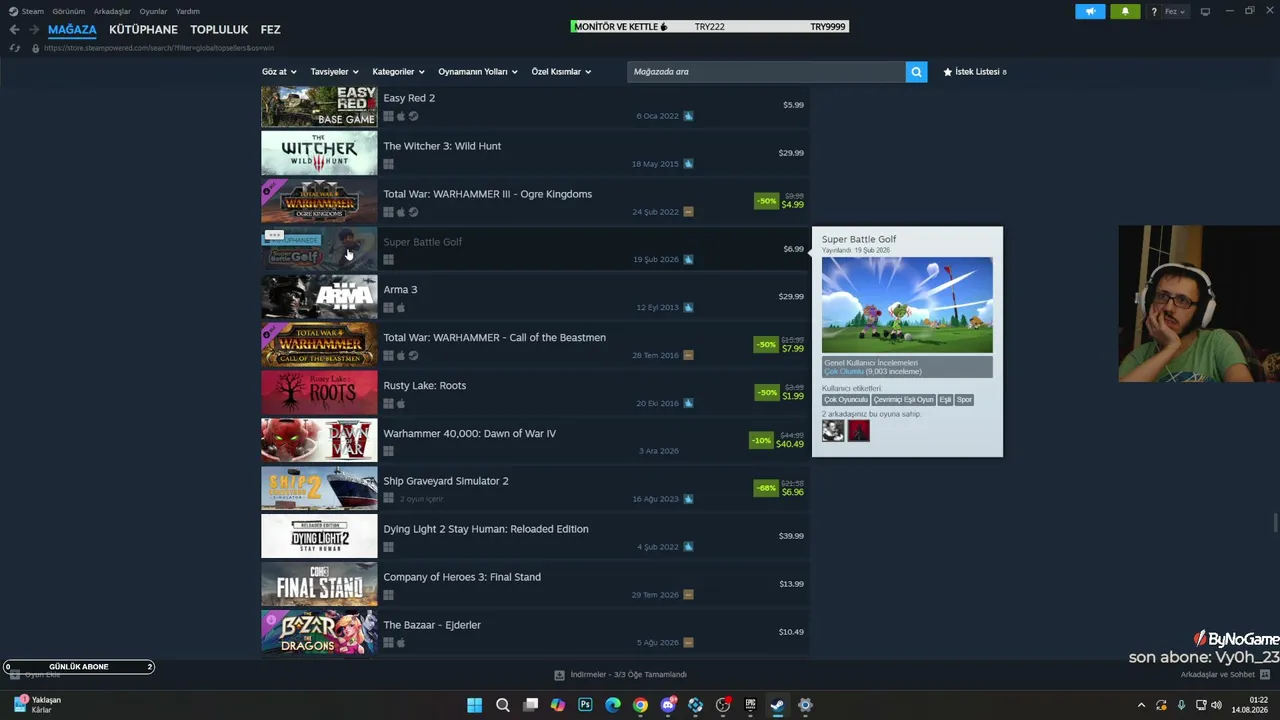Expand the Tavsiyeler dropdown

pos(334,72)
